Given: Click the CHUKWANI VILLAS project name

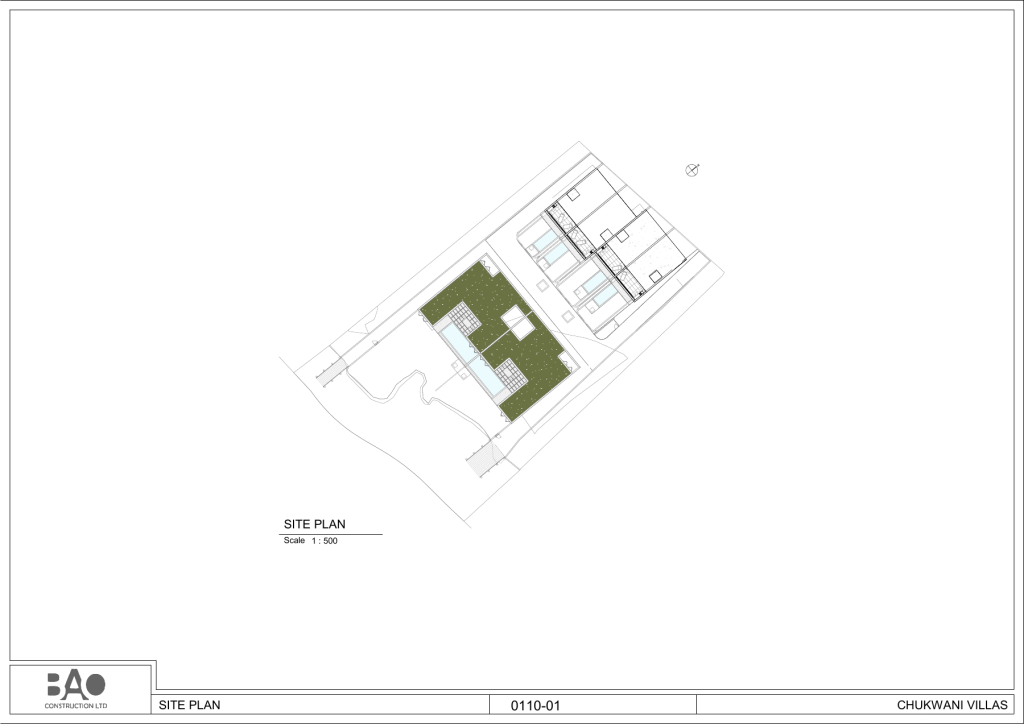Looking at the screenshot, I should pyautogui.click(x=952, y=705).
